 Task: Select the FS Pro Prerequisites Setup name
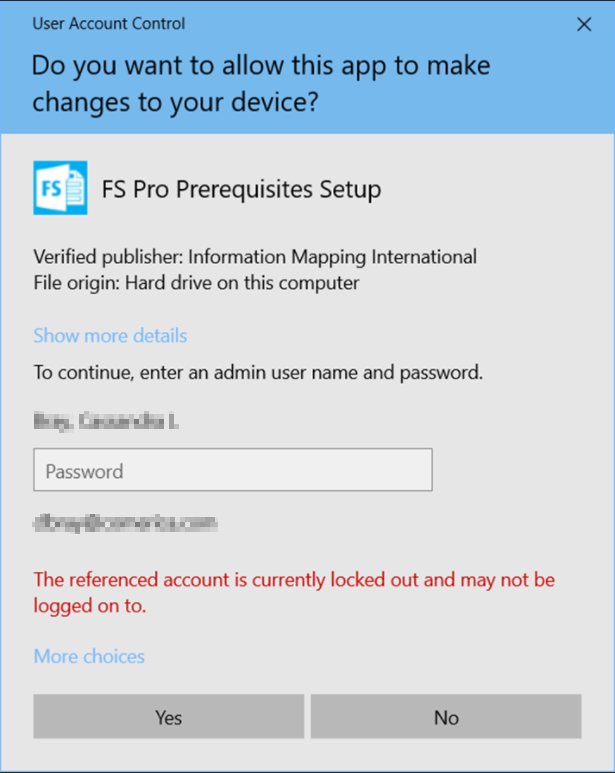click(241, 189)
